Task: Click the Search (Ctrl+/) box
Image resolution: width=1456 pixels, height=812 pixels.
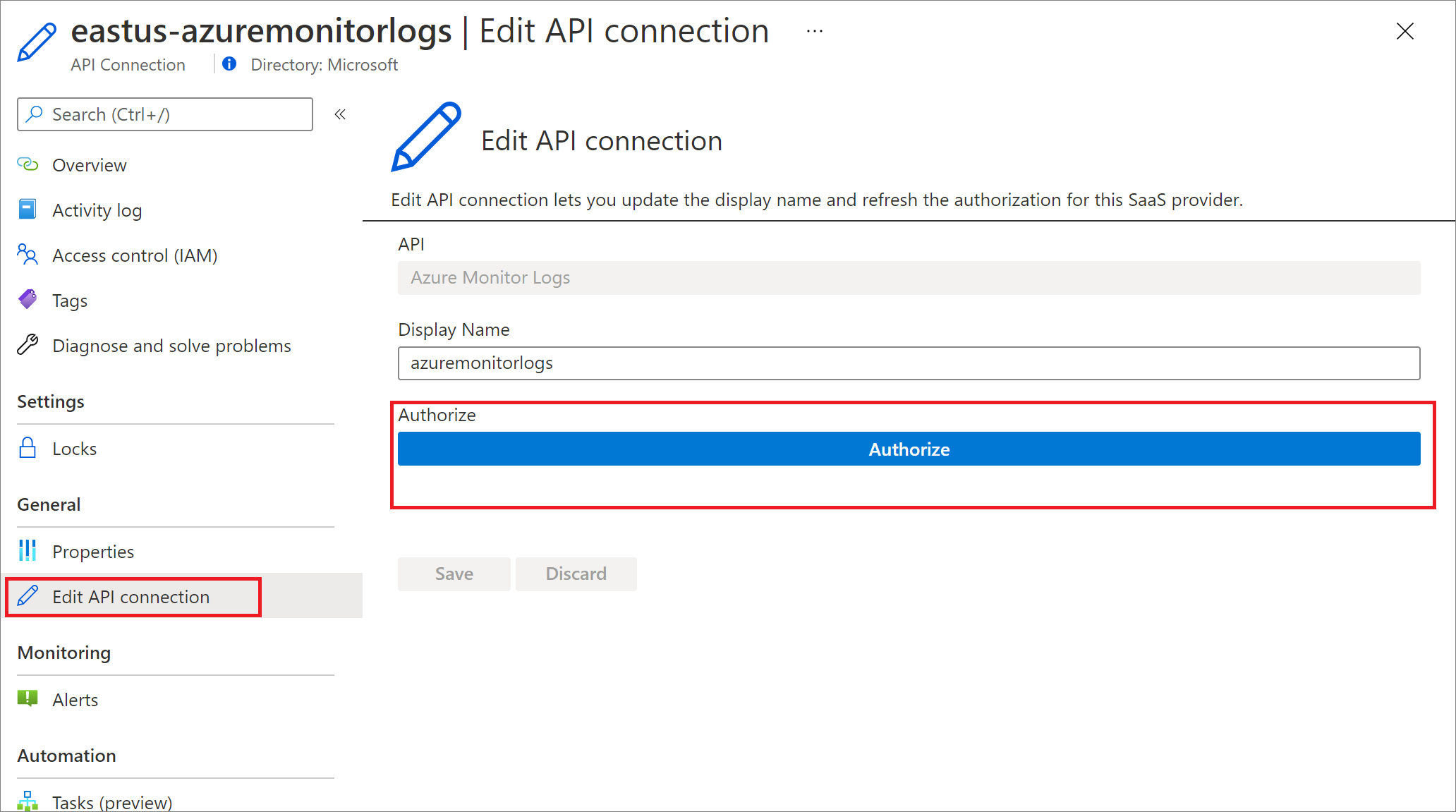Action: point(165,114)
